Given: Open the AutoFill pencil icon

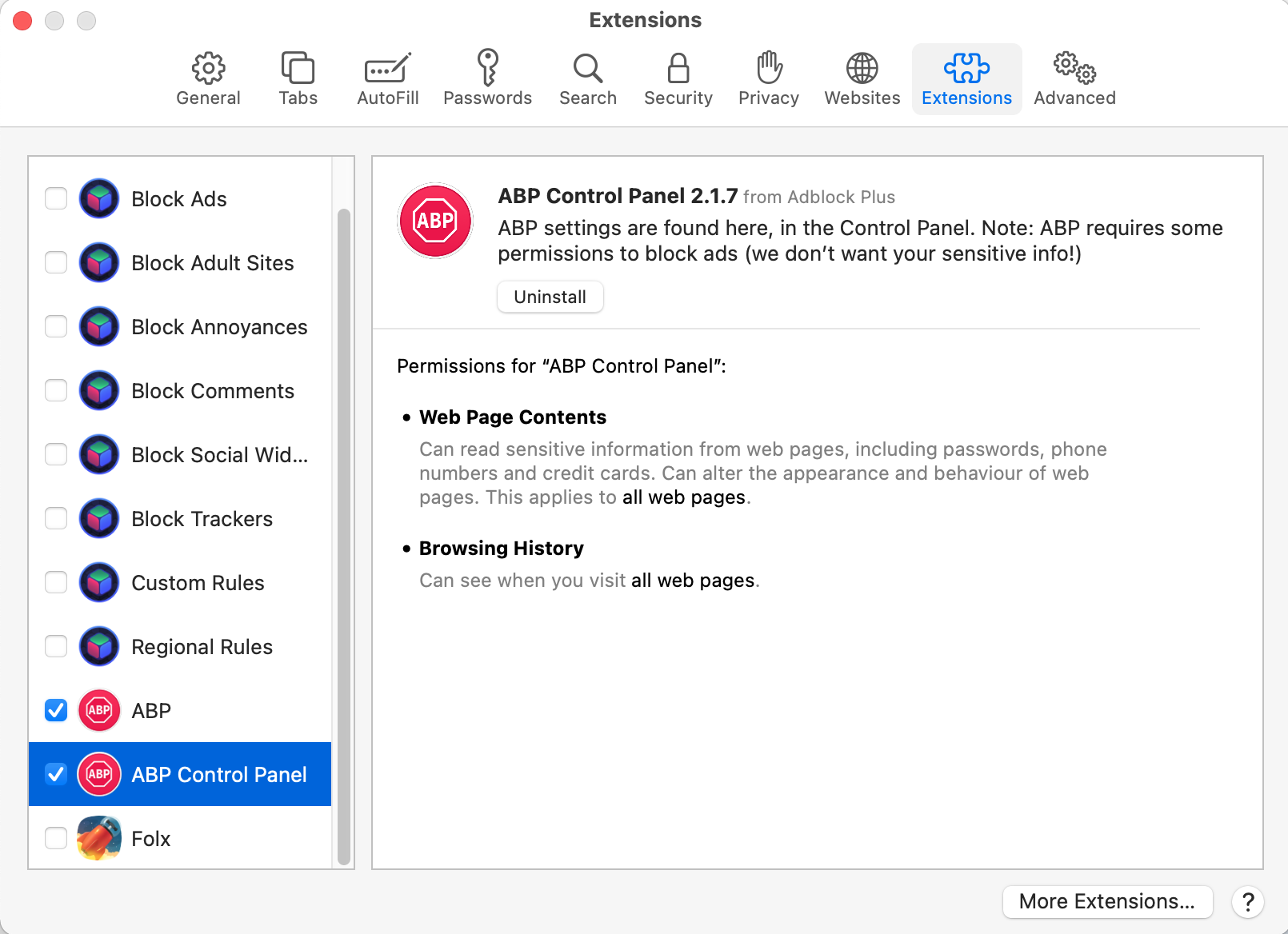Looking at the screenshot, I should click(388, 68).
